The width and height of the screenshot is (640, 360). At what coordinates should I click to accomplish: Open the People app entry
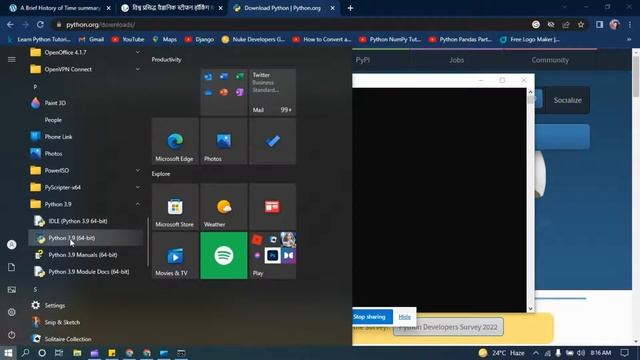tap(85, 120)
